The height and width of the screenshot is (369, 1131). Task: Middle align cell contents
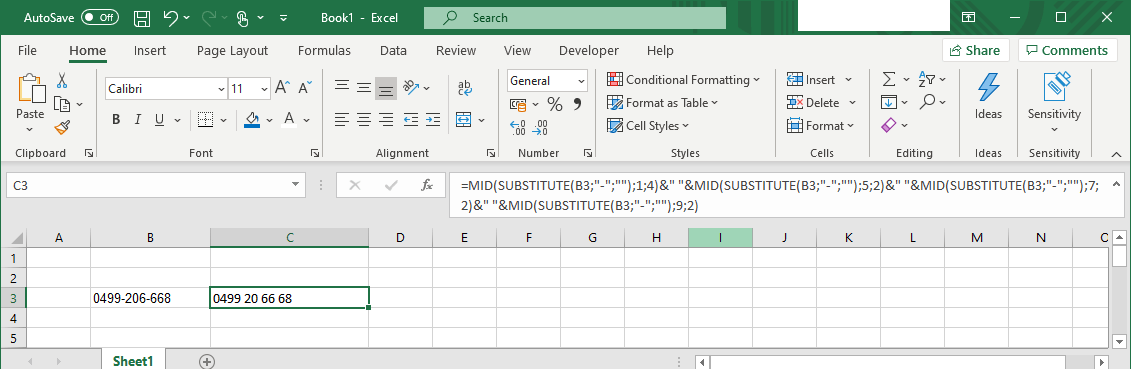coord(364,89)
